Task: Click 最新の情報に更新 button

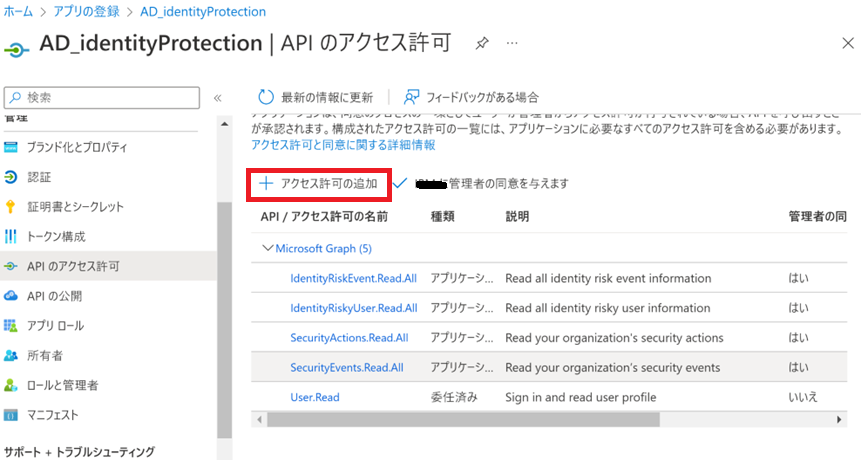Action: coord(316,97)
